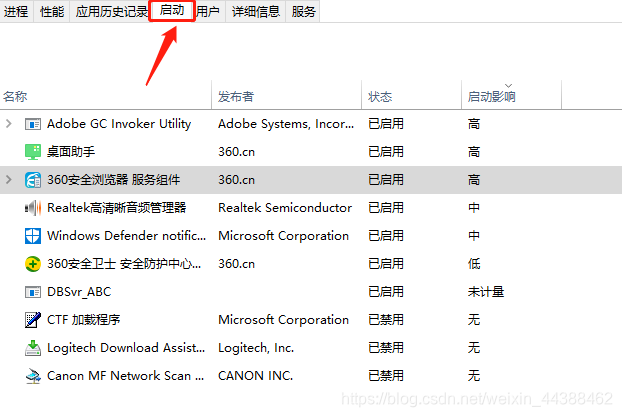Click 低 impact value of 360安全卫士
Viewport: 622px width, 417px height.
[474, 263]
